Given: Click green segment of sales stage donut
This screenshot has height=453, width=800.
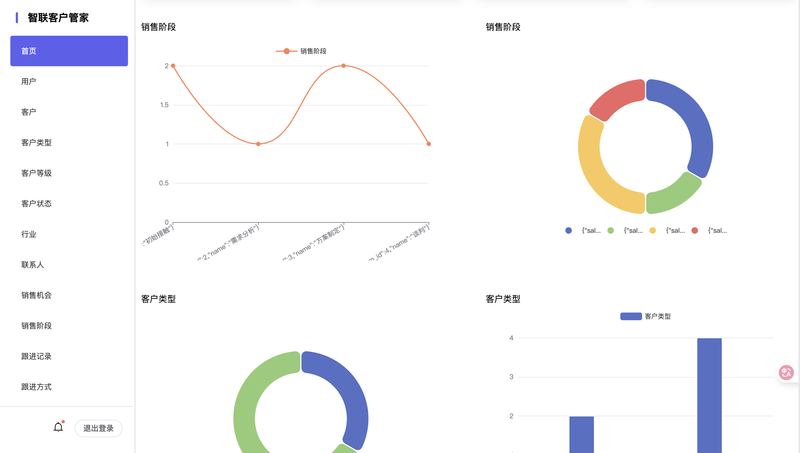Looking at the screenshot, I should 675,195.
